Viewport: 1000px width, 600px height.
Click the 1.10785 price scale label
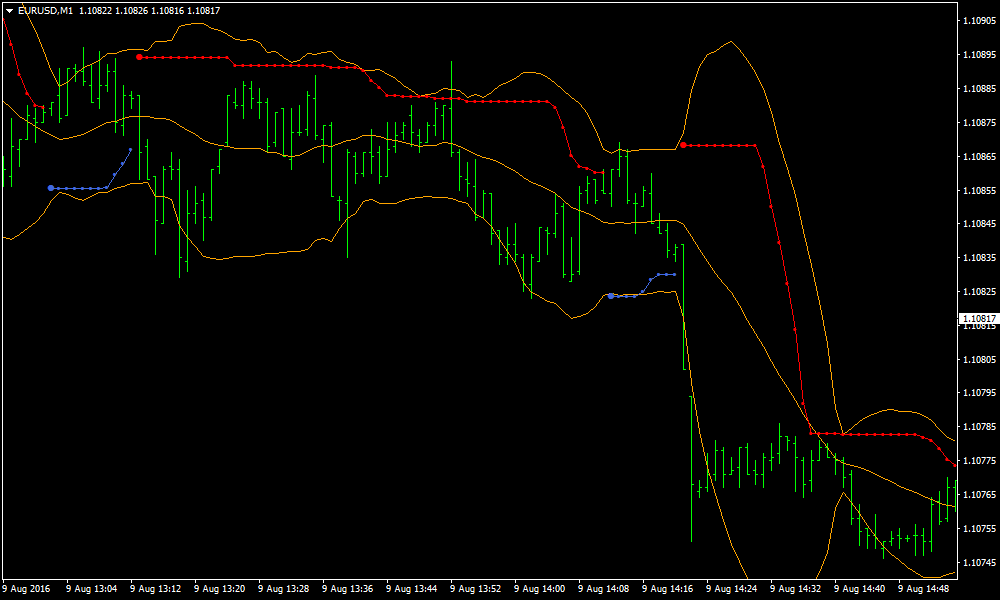point(979,427)
